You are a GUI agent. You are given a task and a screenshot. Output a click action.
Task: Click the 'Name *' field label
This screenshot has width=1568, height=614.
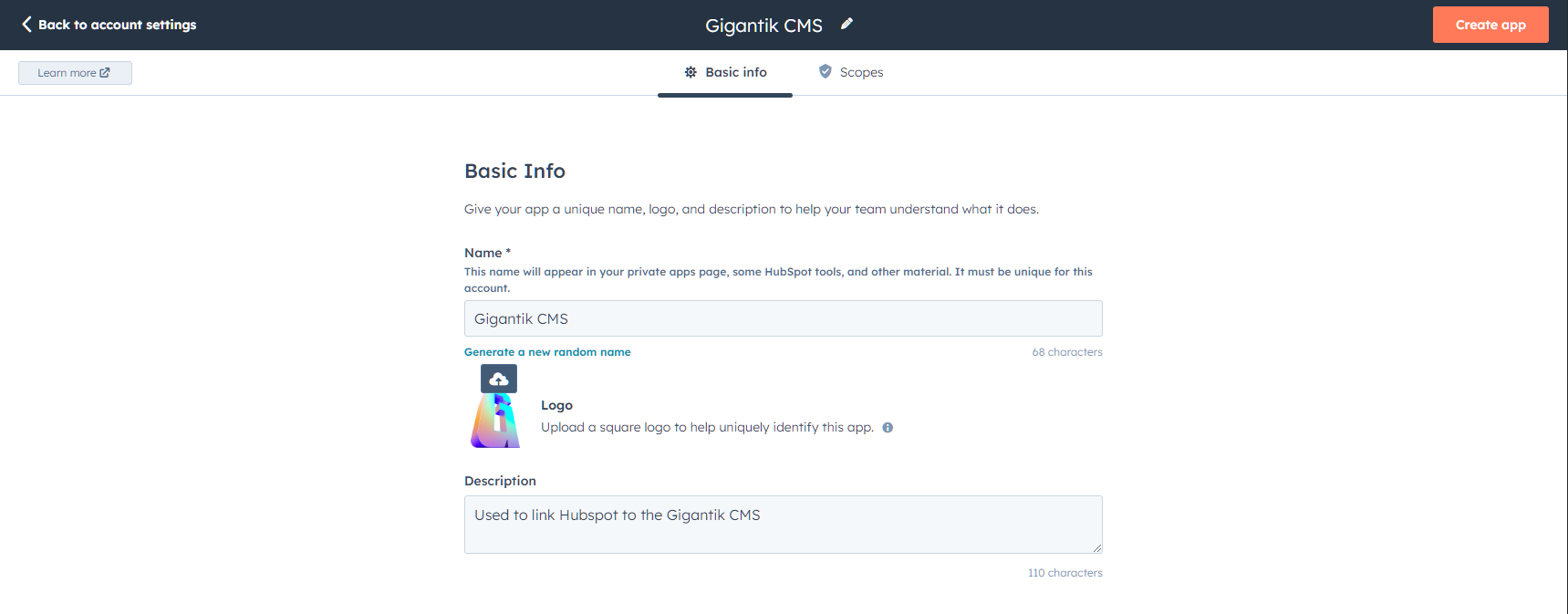click(x=487, y=253)
